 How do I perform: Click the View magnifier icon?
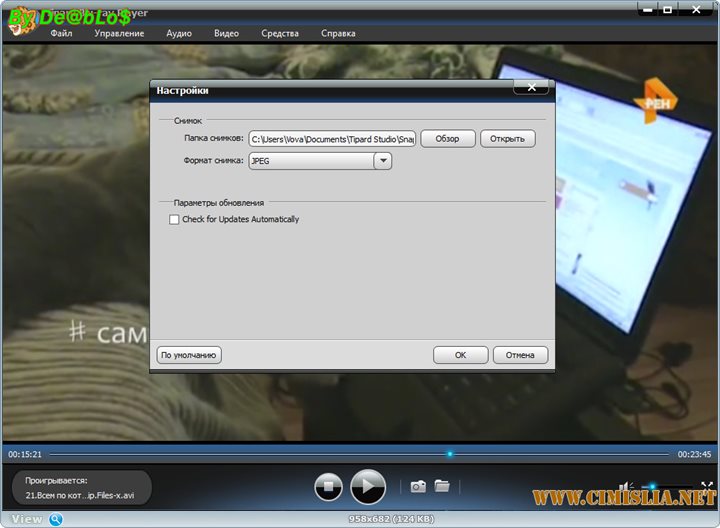pos(56,519)
